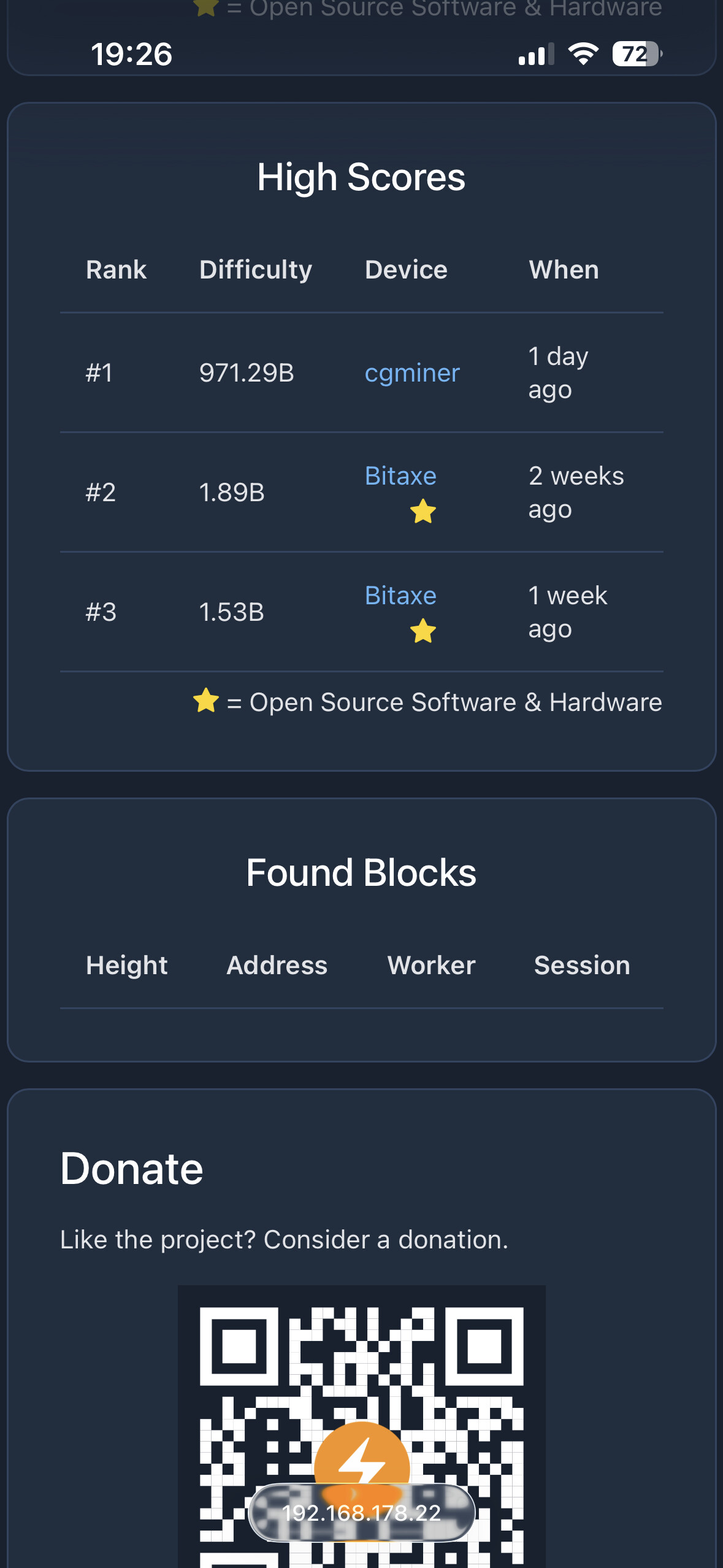This screenshot has width=723, height=1568.
Task: Tap the star icon under #2 Bitaxe
Action: point(423,511)
